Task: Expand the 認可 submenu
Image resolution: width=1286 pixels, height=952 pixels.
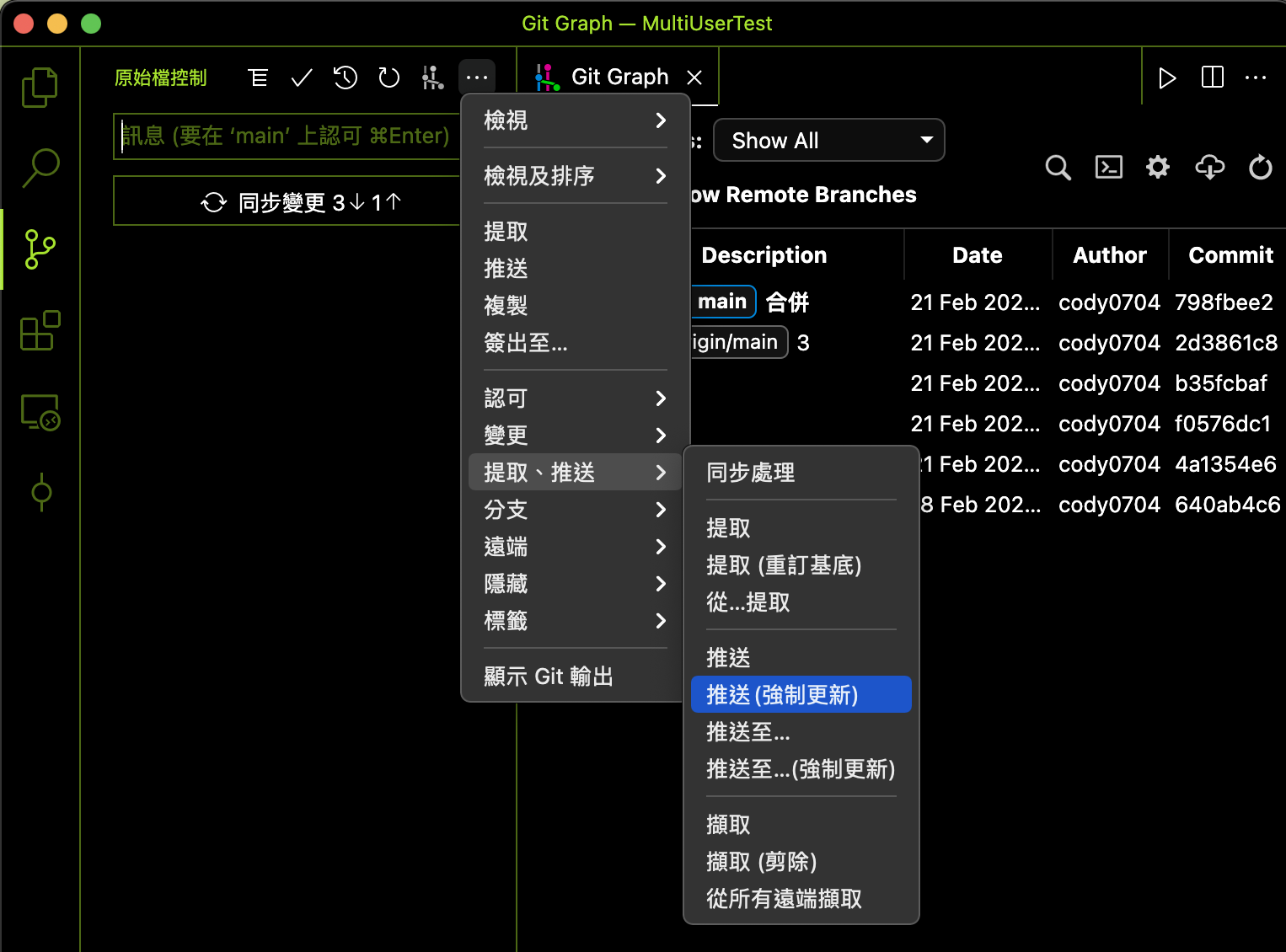Action: 576,398
